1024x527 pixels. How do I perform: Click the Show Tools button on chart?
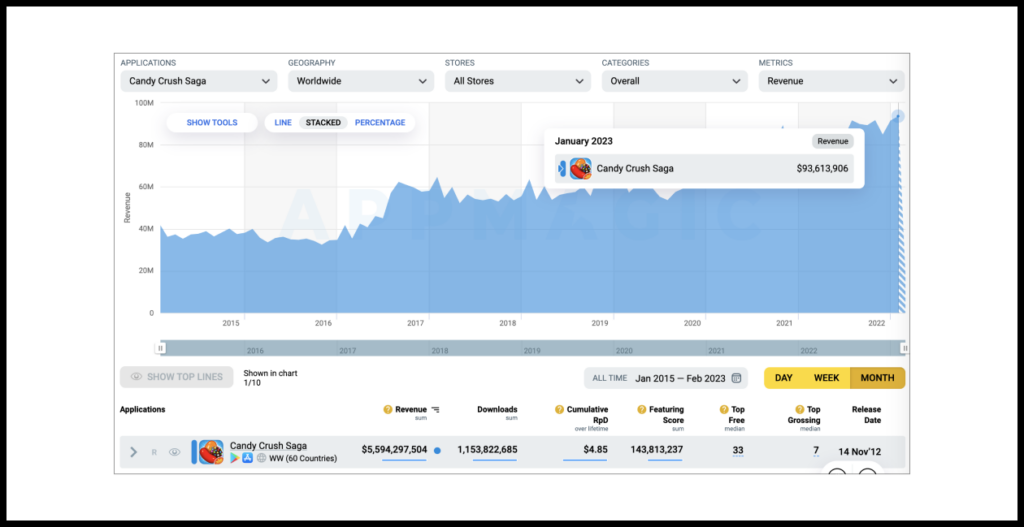212,123
